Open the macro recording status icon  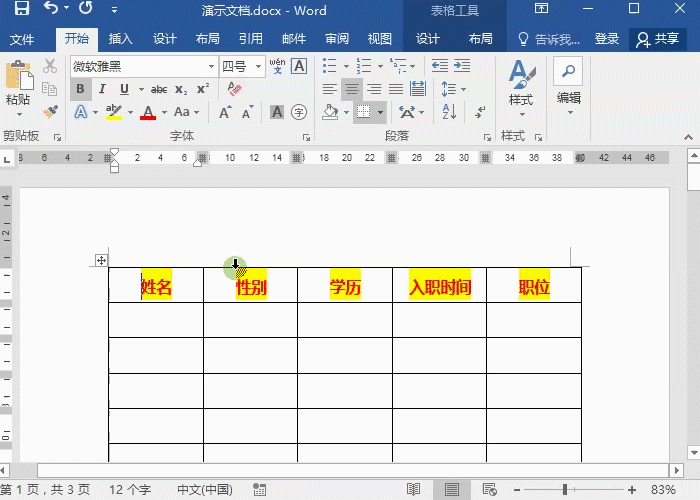[x=259, y=489]
